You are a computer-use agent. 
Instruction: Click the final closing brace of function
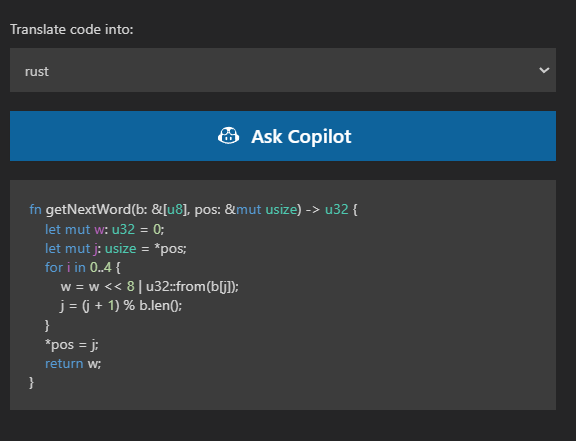32,383
